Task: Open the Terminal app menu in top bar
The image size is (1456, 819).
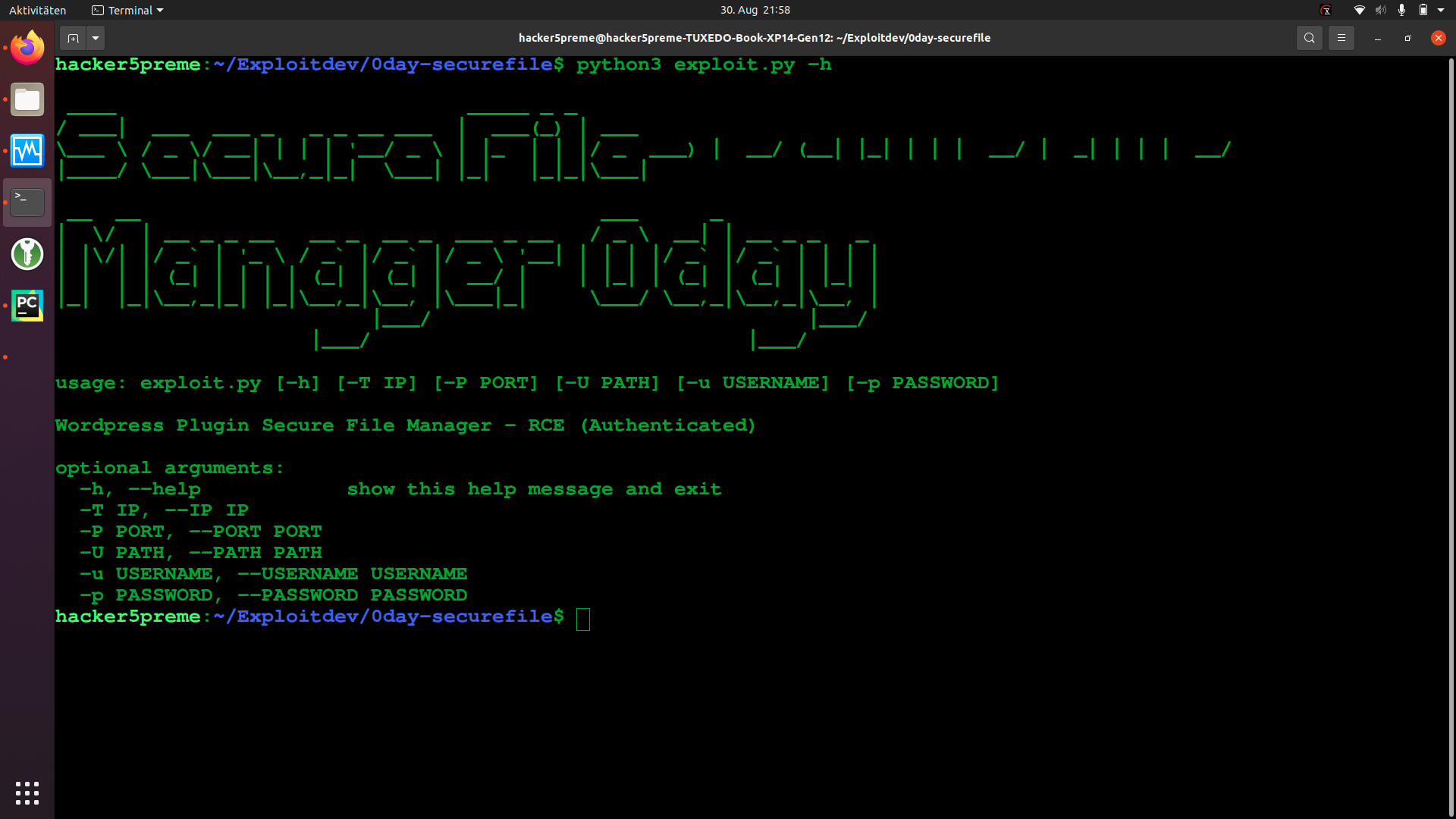Action: tap(127, 10)
